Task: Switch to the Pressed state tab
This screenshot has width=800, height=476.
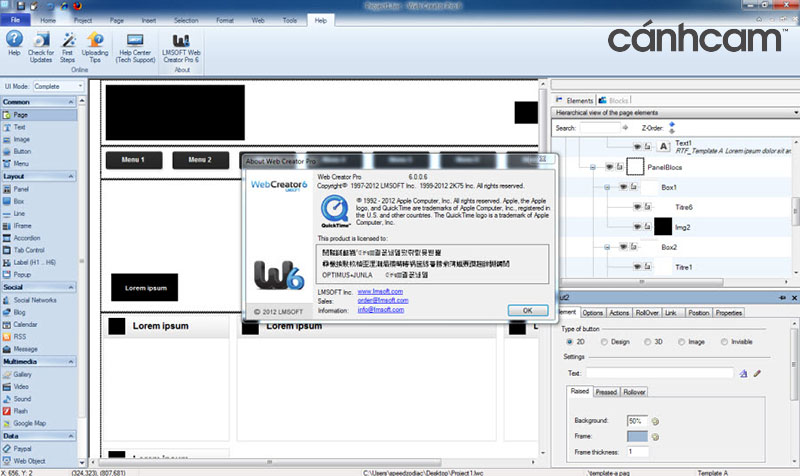Action: click(x=606, y=392)
